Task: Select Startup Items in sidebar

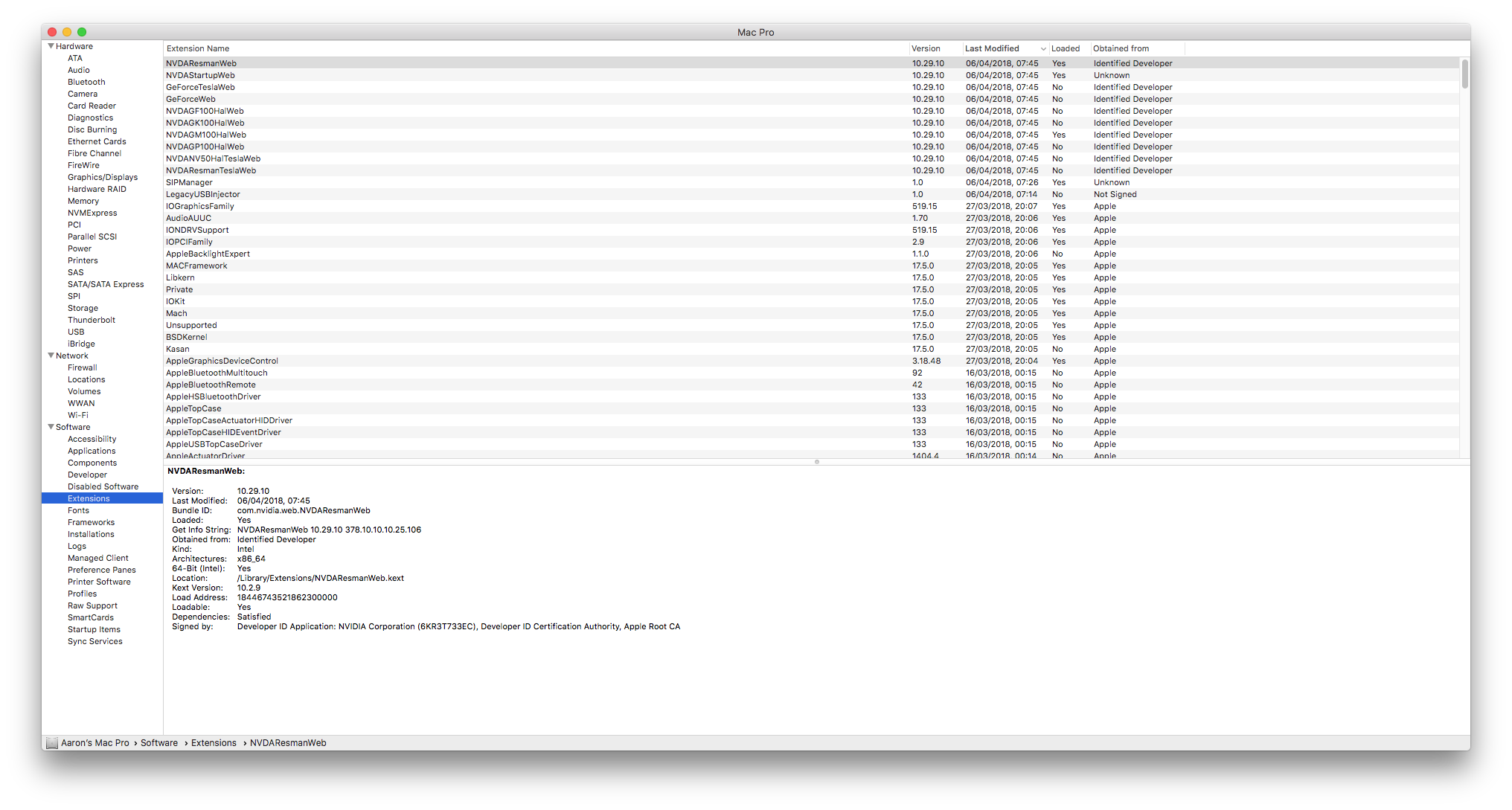Action: pyautogui.click(x=94, y=629)
